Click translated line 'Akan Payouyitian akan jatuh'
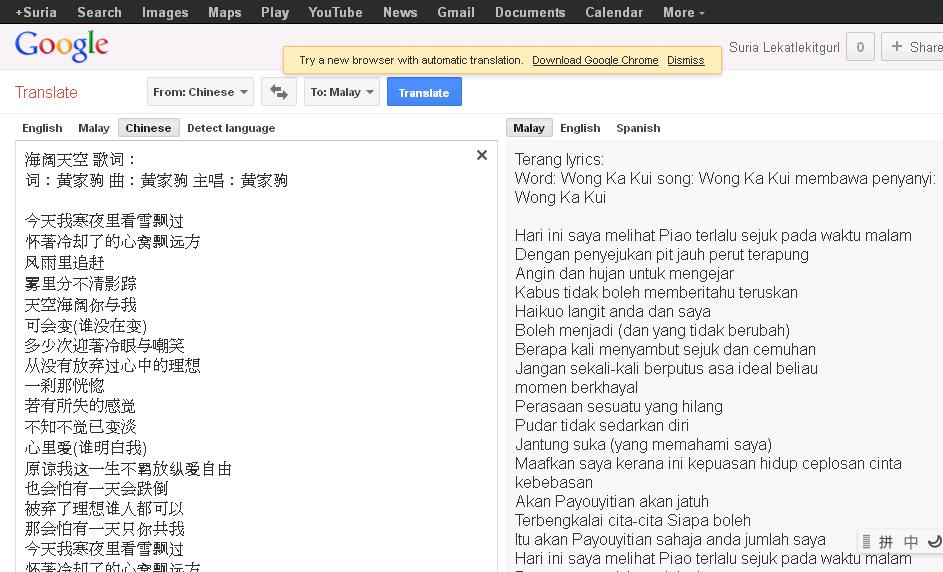The height and width of the screenshot is (572, 943). 612,501
